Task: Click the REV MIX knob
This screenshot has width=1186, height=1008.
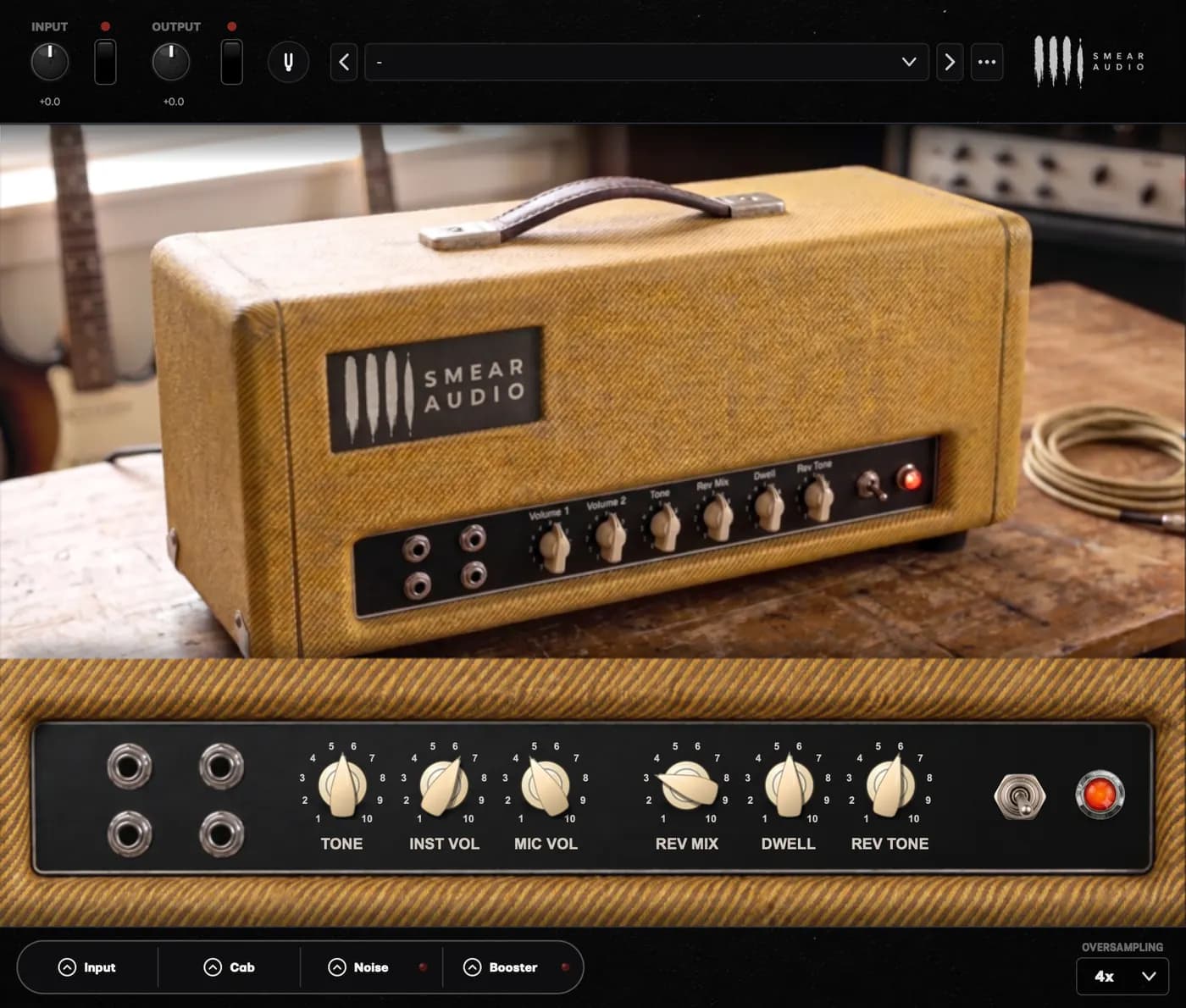Action: (x=687, y=786)
